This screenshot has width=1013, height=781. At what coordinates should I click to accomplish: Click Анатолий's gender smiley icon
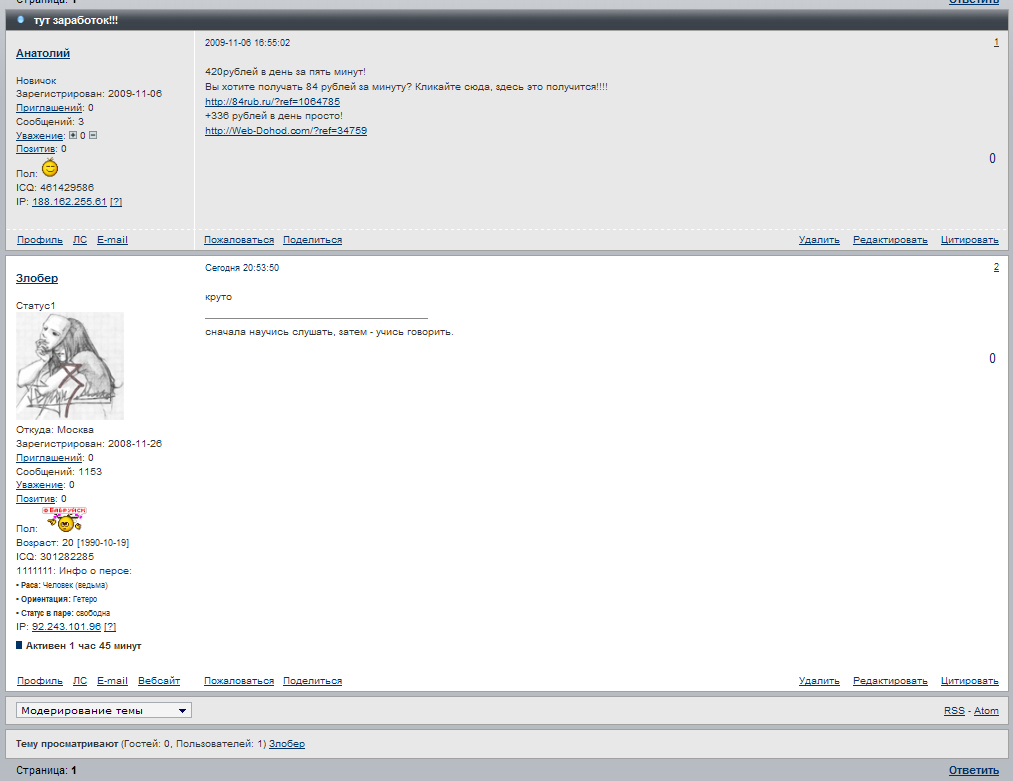tap(50, 168)
